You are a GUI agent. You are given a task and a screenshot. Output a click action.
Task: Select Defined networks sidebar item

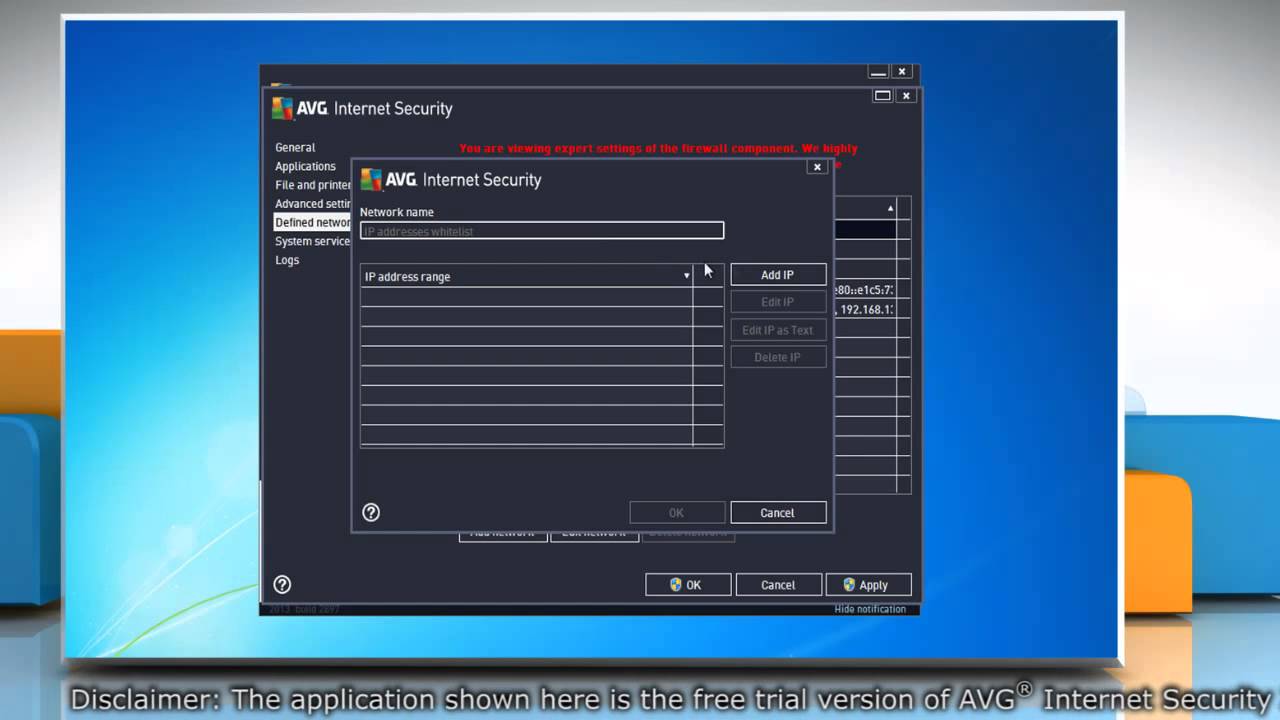pyautogui.click(x=313, y=222)
